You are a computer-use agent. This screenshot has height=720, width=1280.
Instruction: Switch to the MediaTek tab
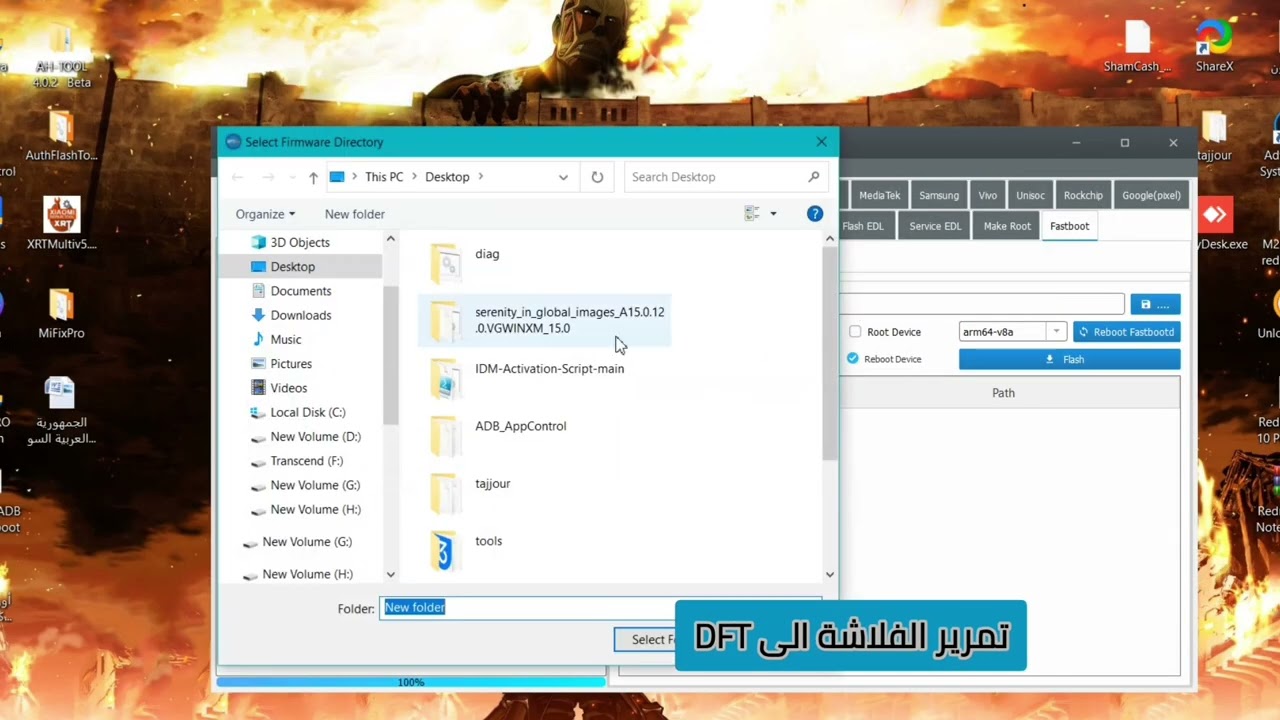point(880,195)
